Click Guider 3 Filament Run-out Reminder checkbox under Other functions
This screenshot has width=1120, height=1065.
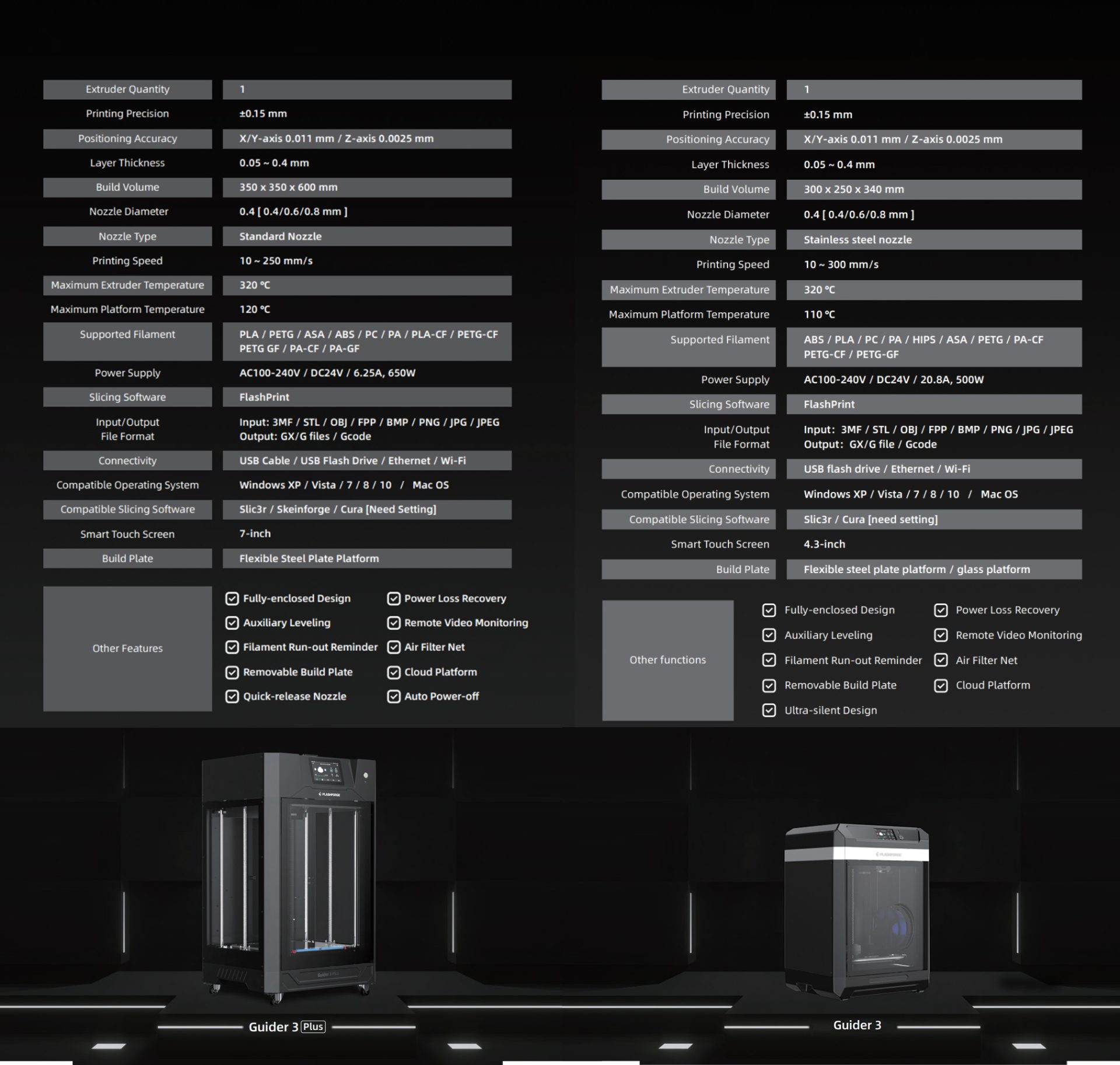pos(769,660)
